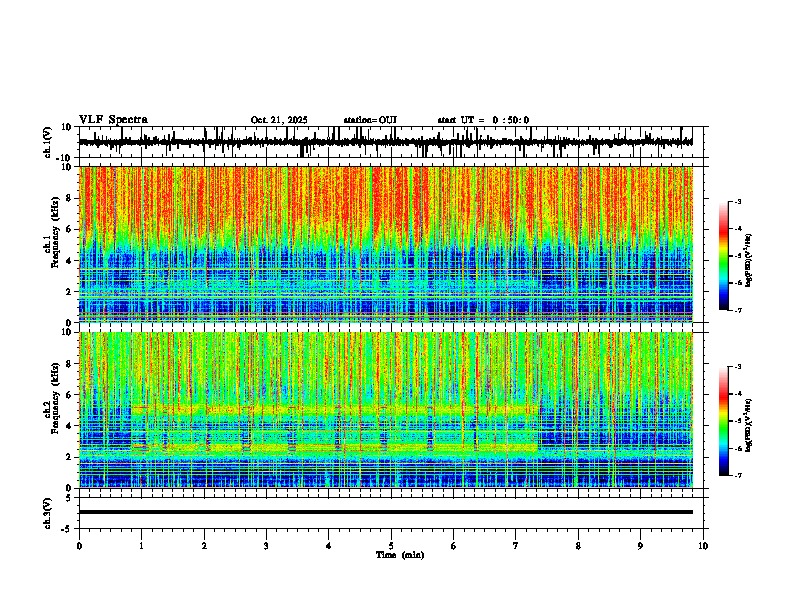
Task: Click the ch.3 flat voltage trace line
Action: [x=385, y=512]
